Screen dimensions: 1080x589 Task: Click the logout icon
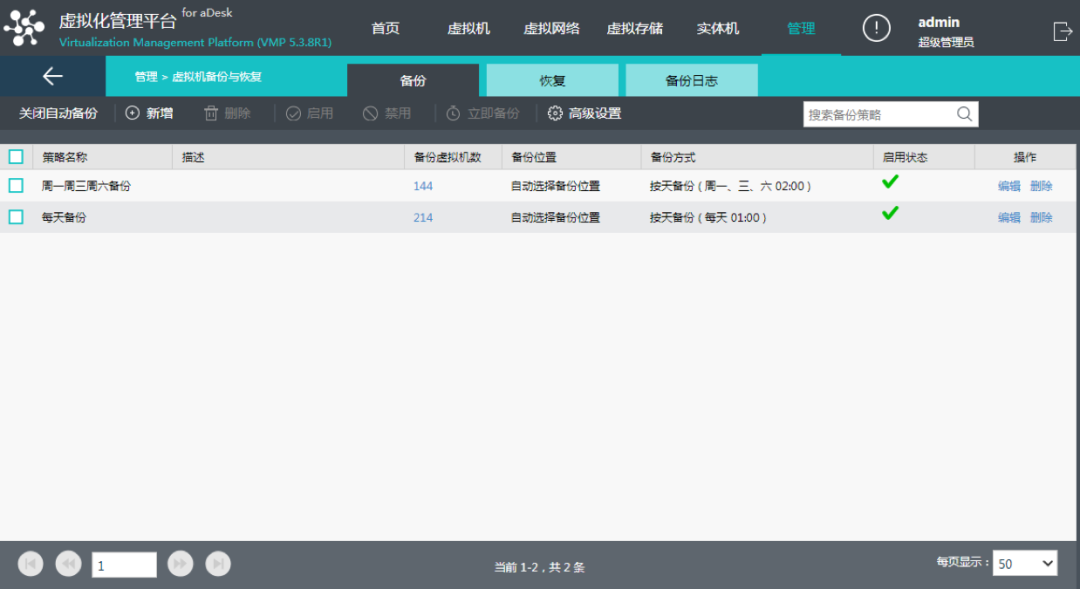1062,31
